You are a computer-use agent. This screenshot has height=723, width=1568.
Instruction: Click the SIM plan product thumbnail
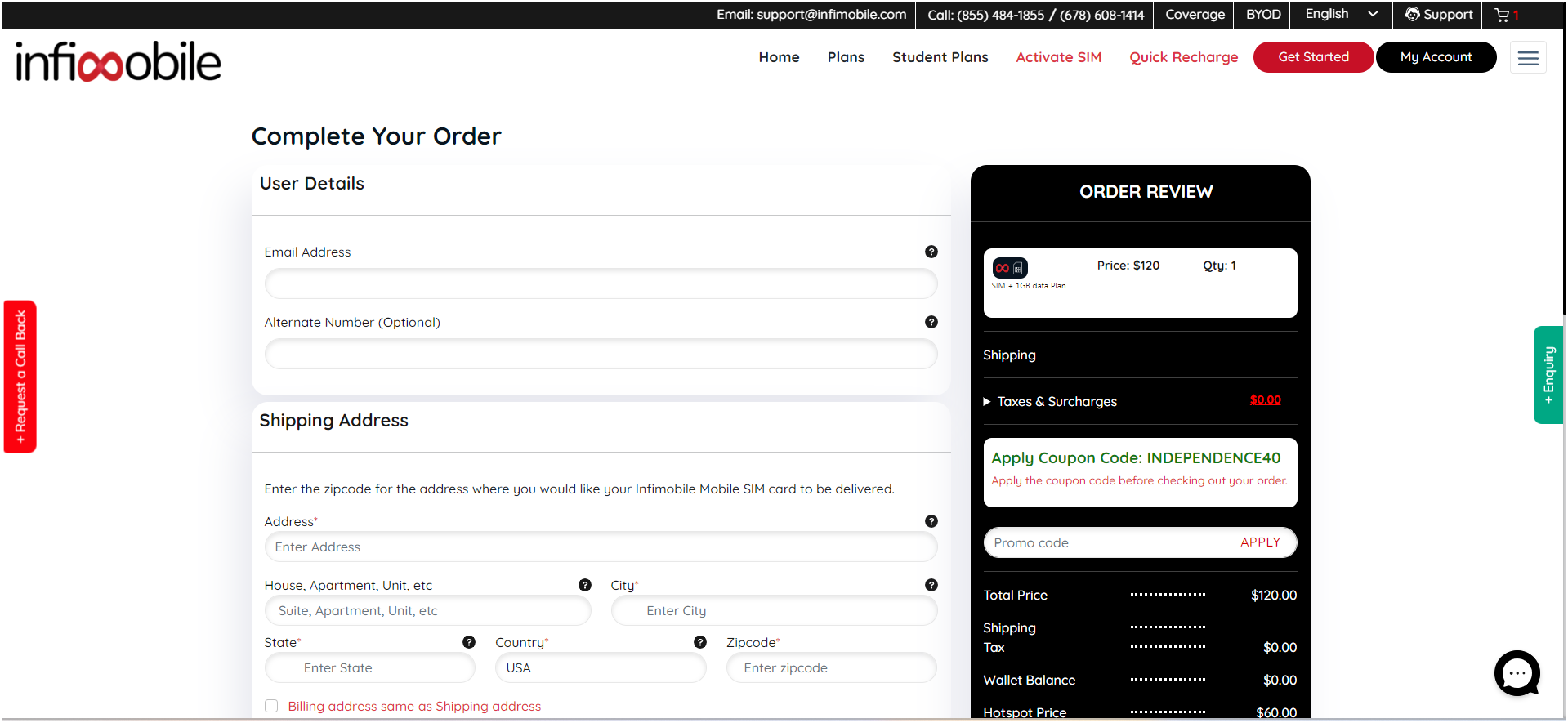(1010, 268)
